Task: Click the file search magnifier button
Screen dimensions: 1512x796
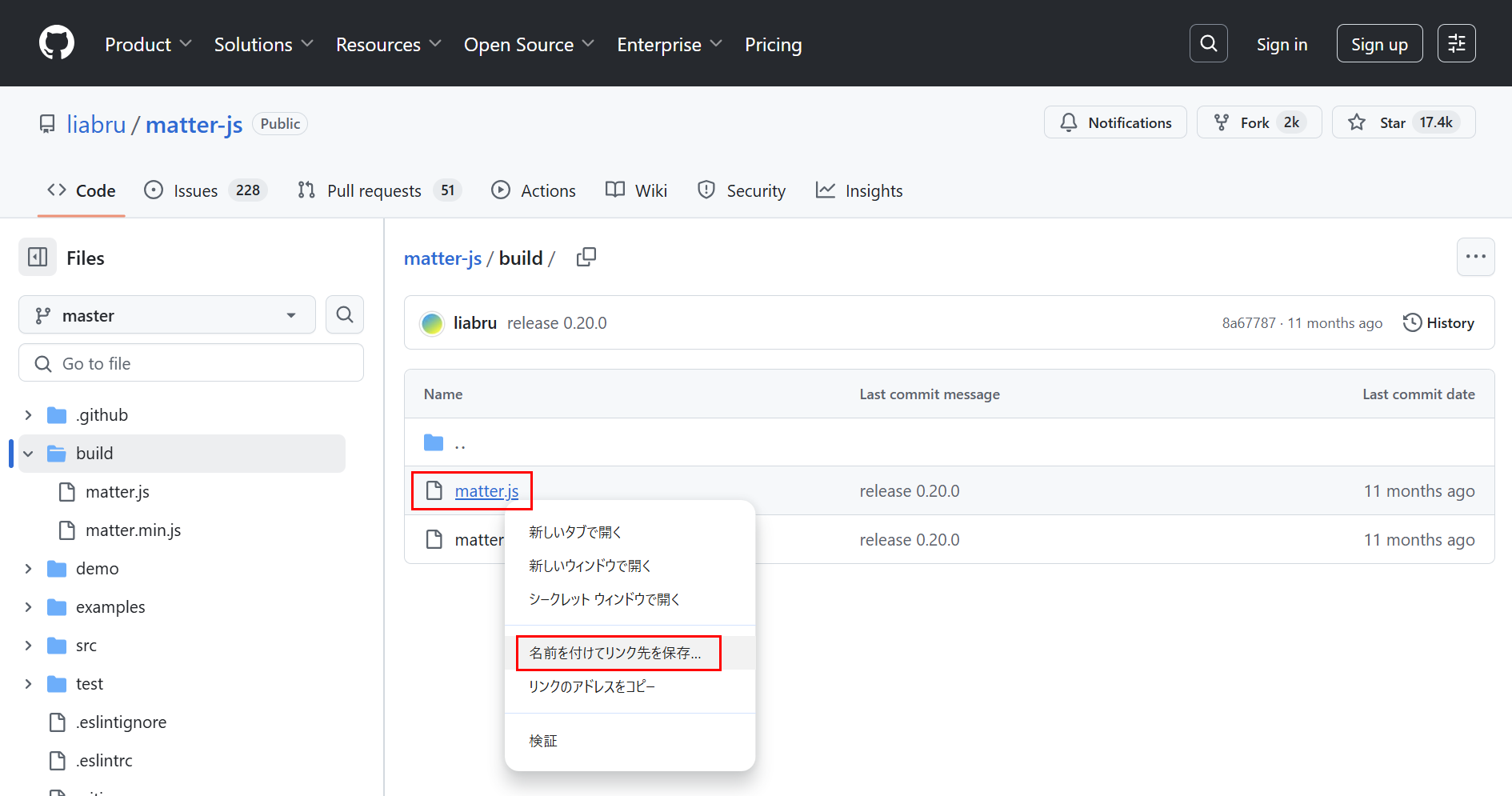Action: tap(345, 315)
